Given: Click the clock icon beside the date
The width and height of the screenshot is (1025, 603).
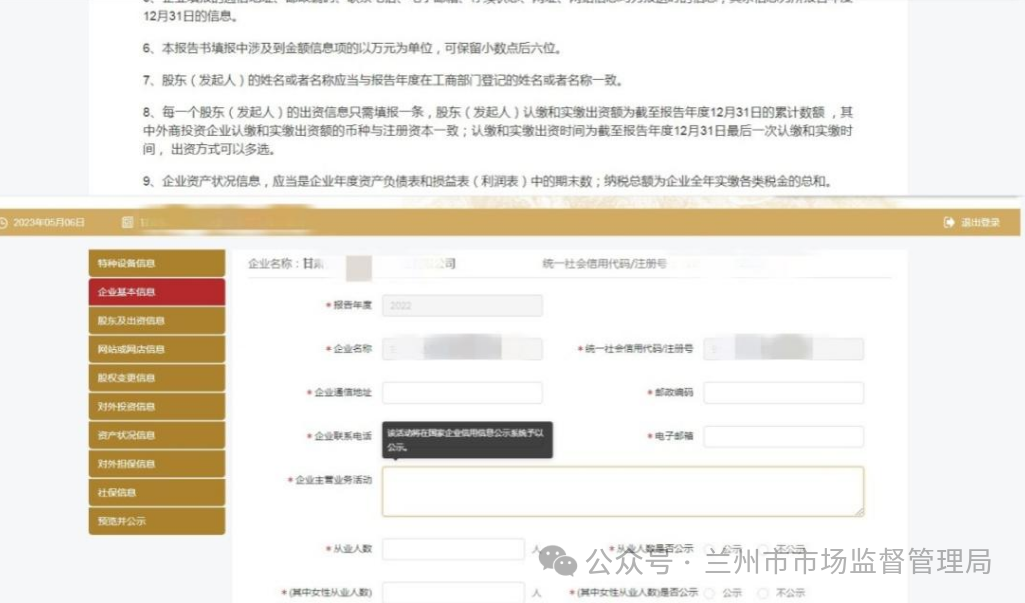Looking at the screenshot, I should tap(4, 223).
